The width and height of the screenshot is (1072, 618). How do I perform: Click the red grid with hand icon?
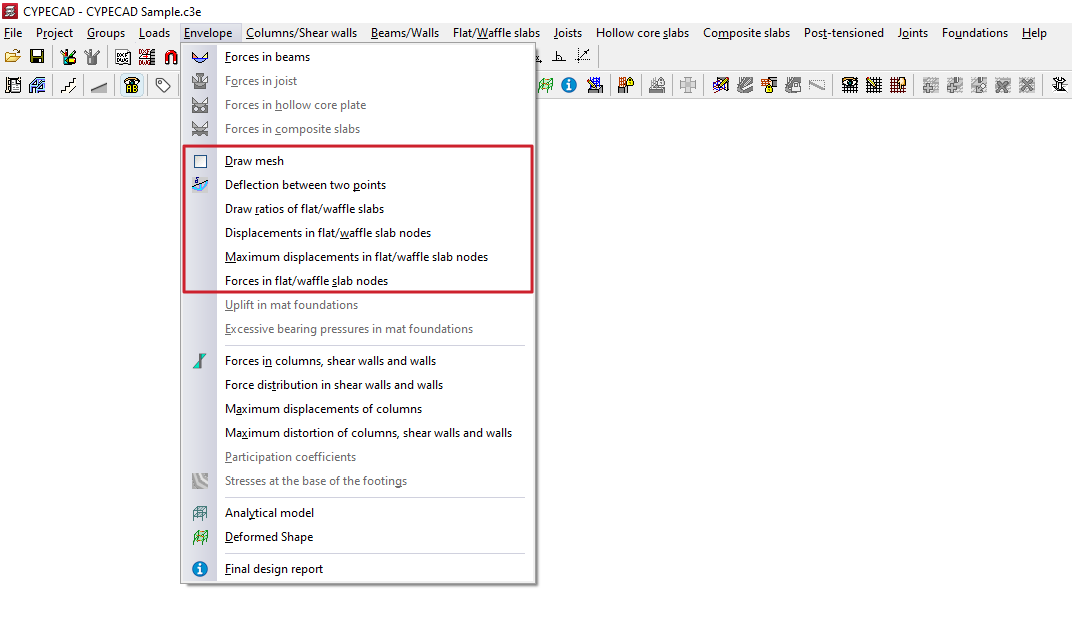click(898, 85)
